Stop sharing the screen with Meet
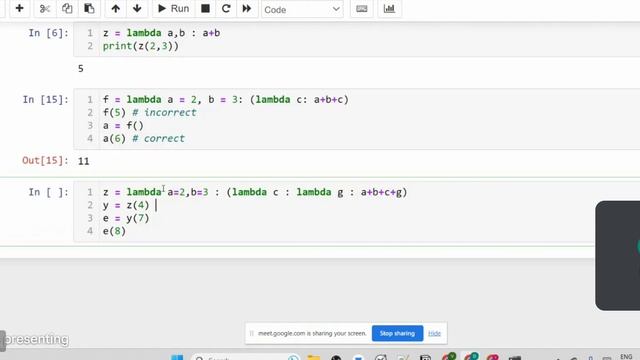This screenshot has height=360, width=640. point(397,333)
